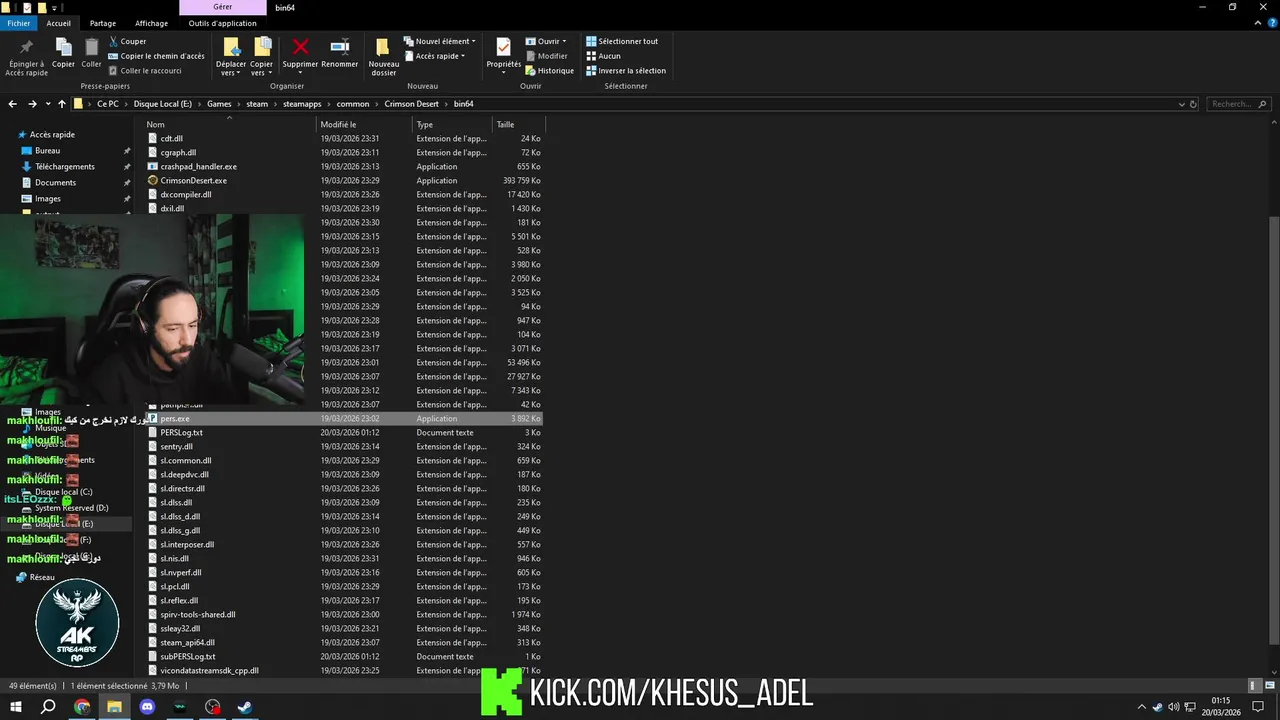Viewport: 1280px width, 720px height.
Task: Select Coller le raccourci
Action: [145, 71]
